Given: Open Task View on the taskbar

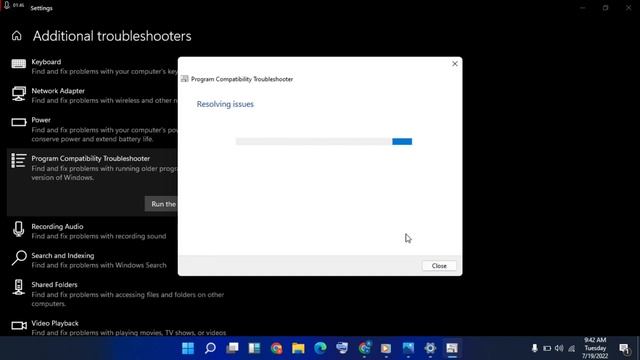Looking at the screenshot, I should point(232,348).
